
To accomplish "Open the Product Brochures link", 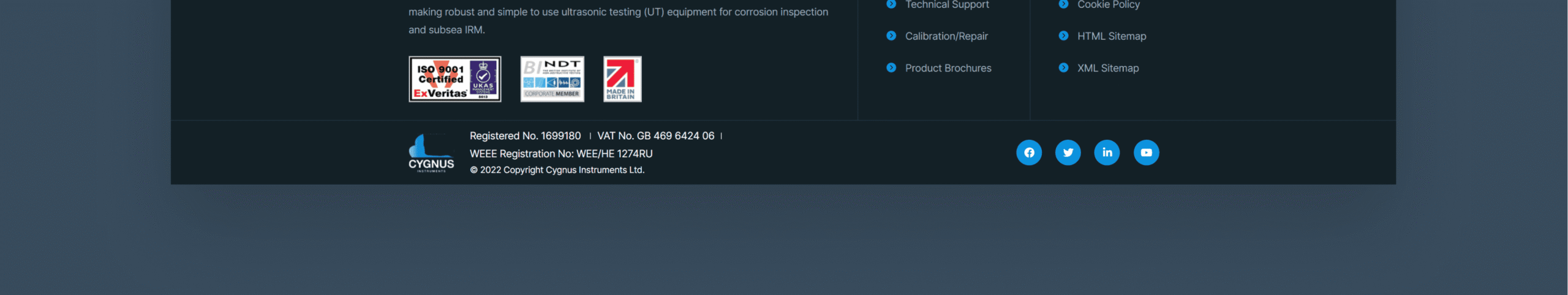I will pyautogui.click(x=948, y=68).
